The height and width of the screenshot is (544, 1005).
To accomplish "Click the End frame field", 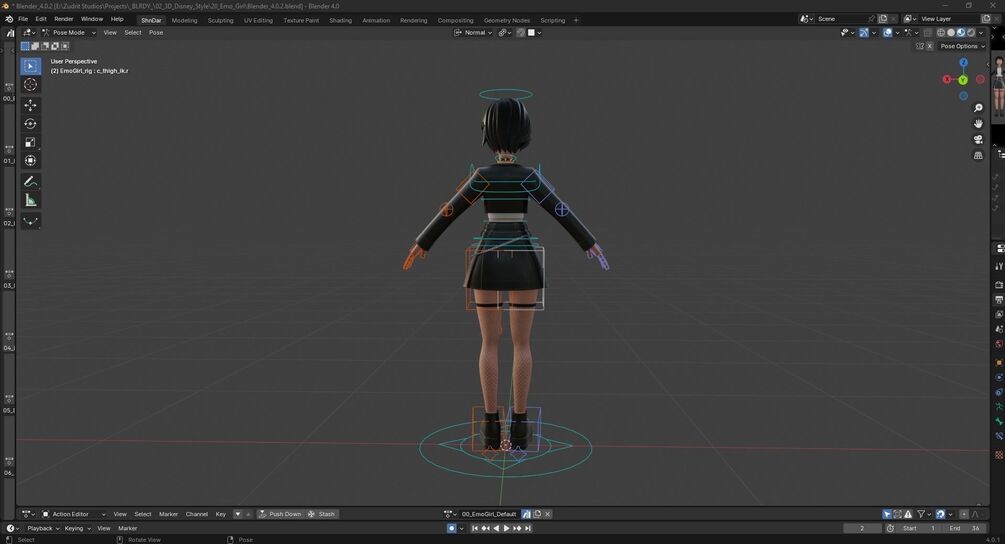I will click(963, 529).
